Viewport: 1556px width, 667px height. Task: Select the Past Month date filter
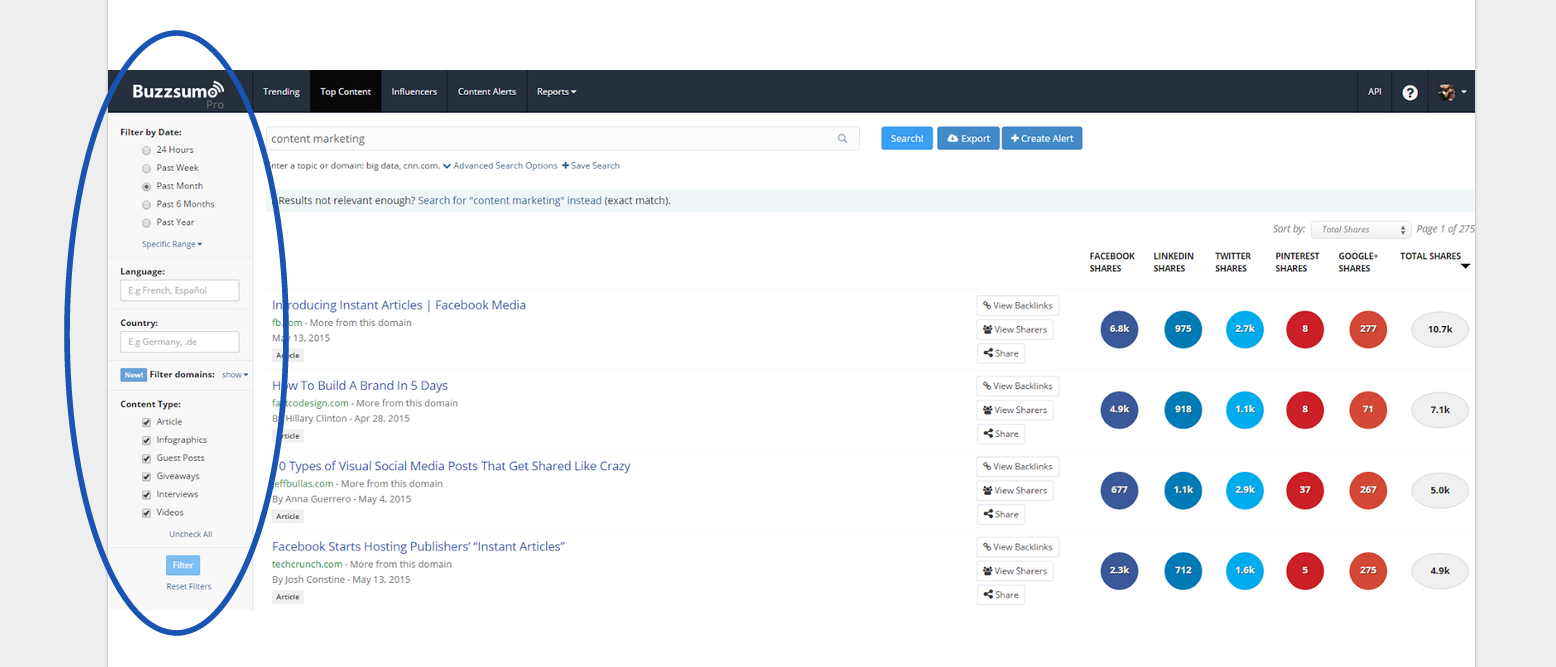[147, 186]
